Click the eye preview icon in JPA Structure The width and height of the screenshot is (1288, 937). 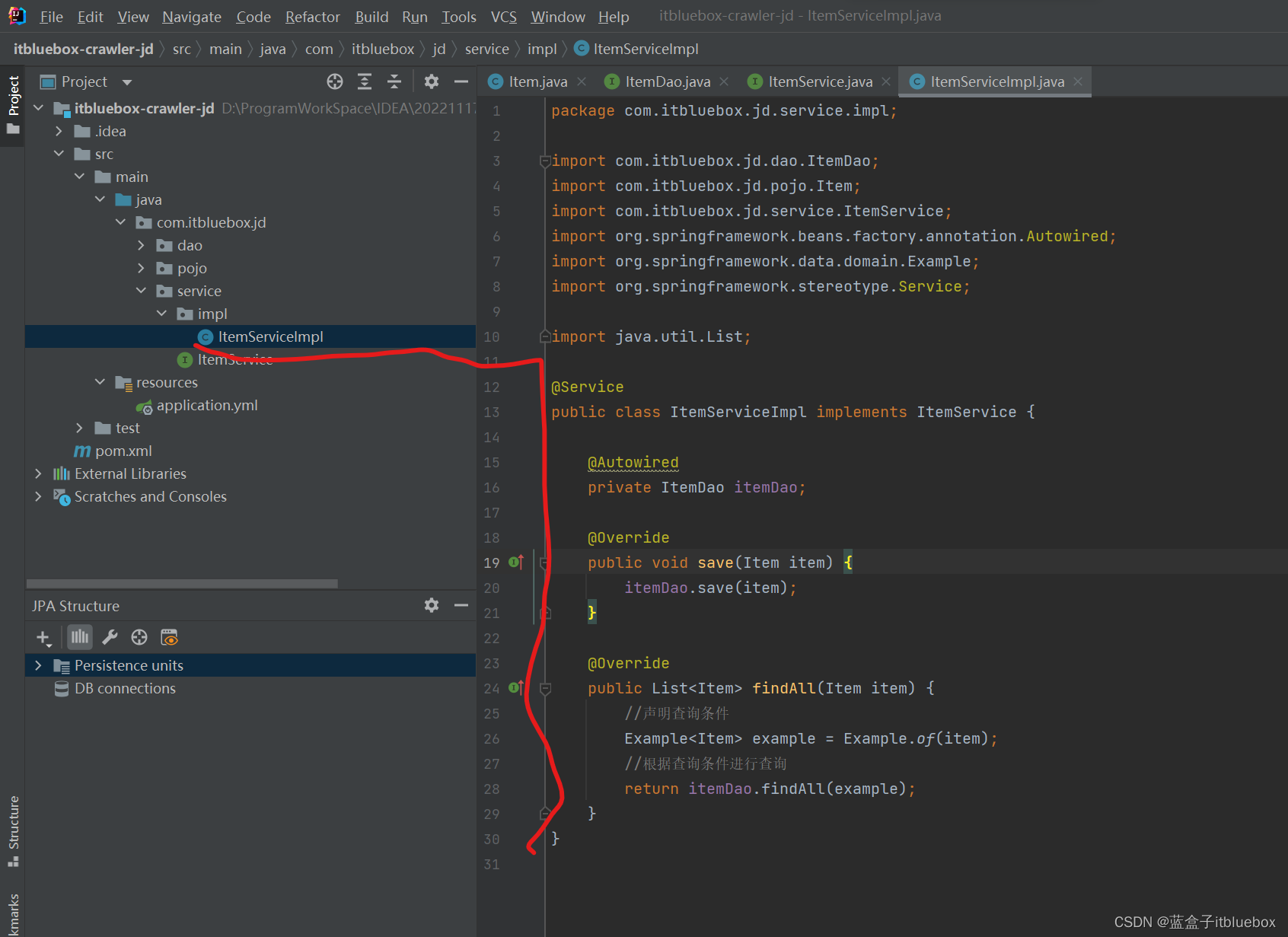point(169,637)
